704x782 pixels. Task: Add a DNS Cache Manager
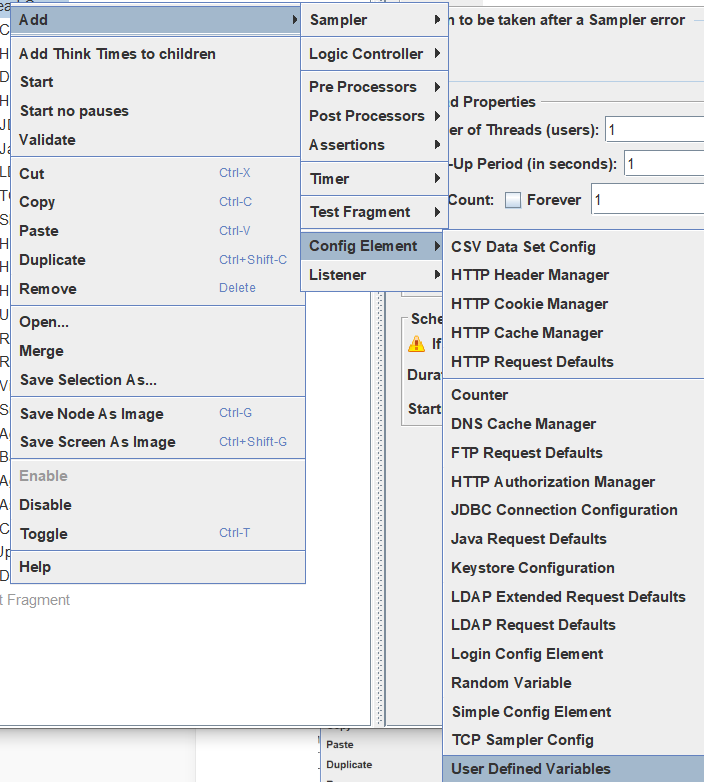tap(573, 424)
